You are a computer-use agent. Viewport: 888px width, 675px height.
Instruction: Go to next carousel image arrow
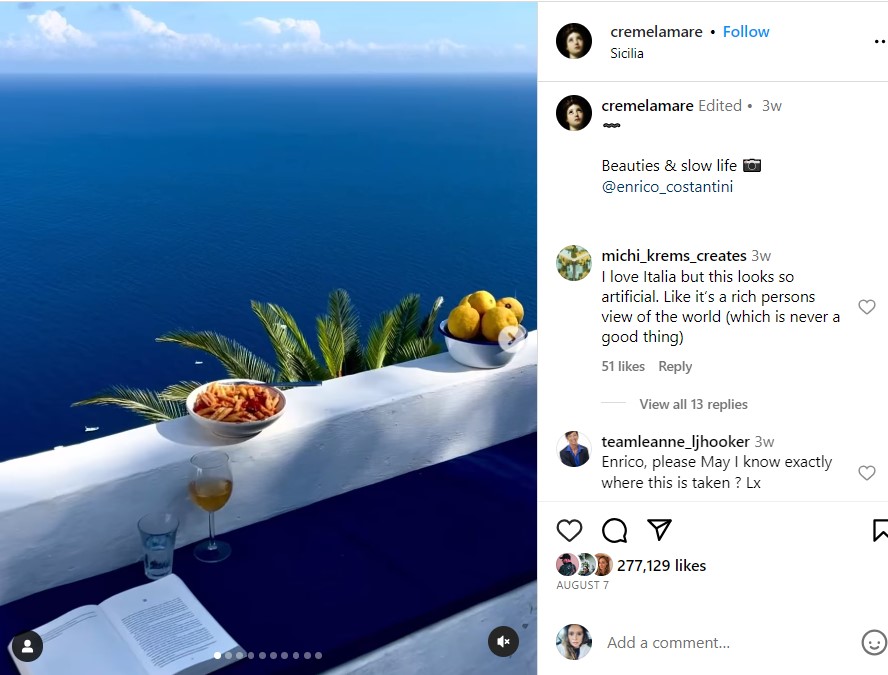coord(511,338)
